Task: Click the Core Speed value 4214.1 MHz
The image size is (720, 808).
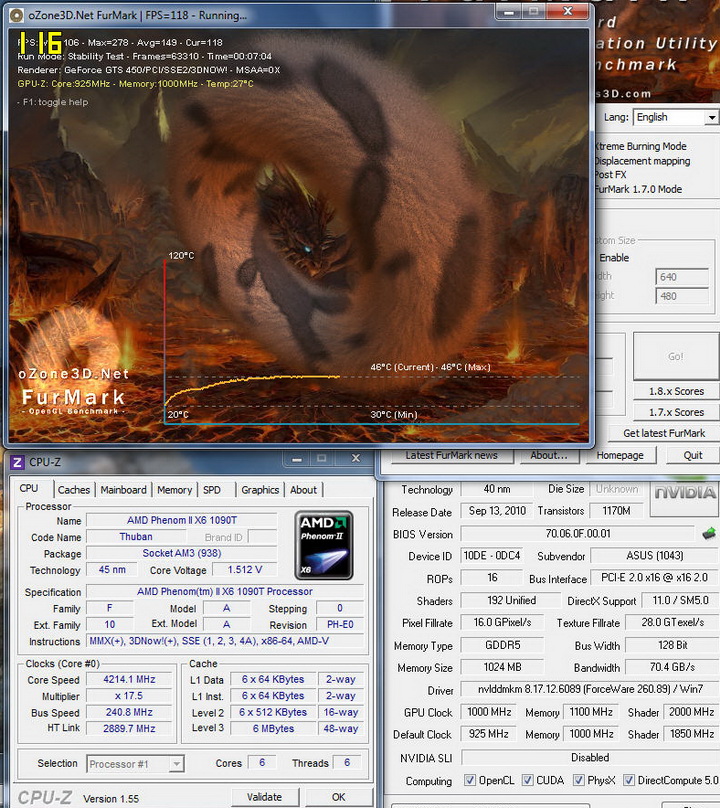Action: point(129,680)
